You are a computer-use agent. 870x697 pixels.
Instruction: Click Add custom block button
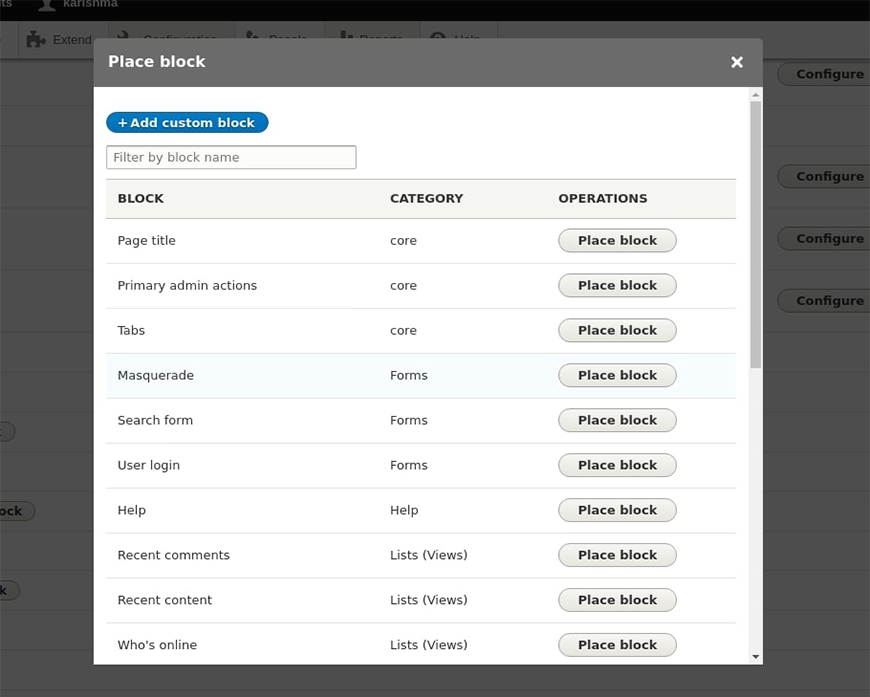pos(187,123)
